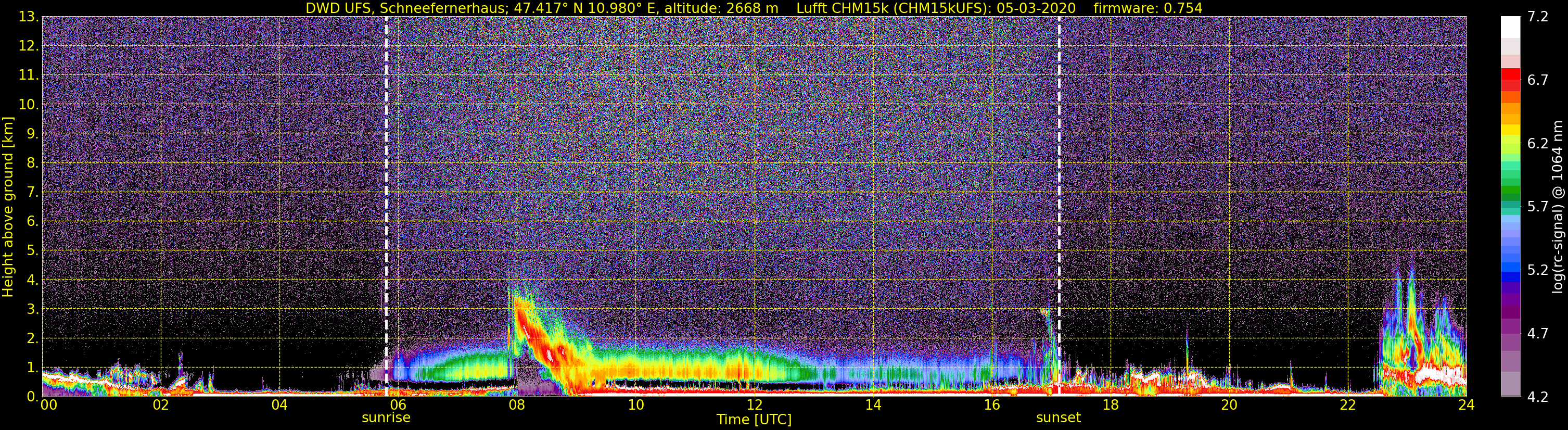
Task: Click the white dashed sunrise line
Action: tap(387, 207)
